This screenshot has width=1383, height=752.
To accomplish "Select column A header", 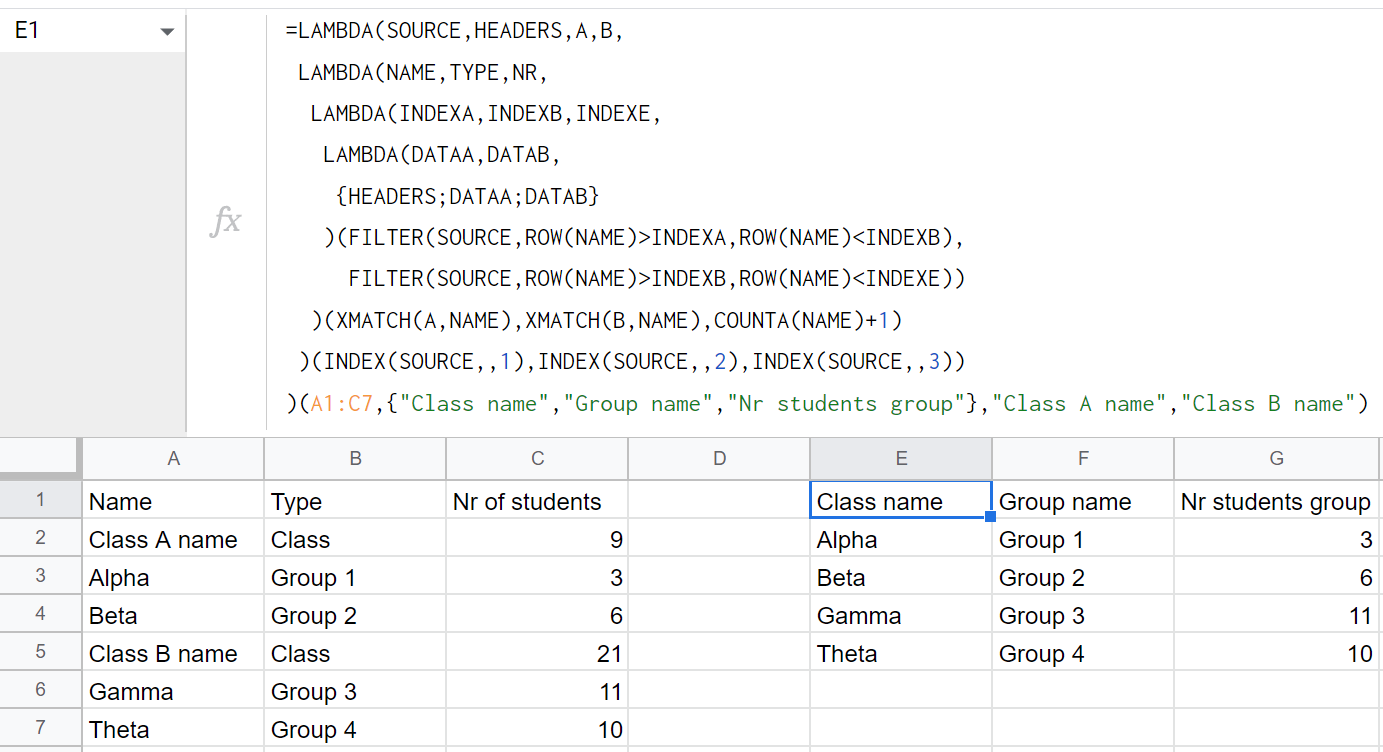I will click(x=173, y=459).
